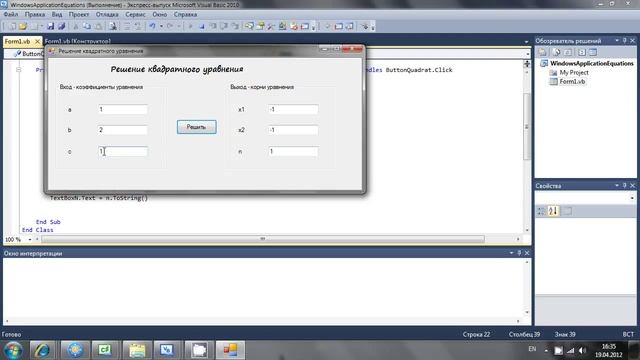
Task: Open Find with the binoculars icon
Action: click(113, 27)
